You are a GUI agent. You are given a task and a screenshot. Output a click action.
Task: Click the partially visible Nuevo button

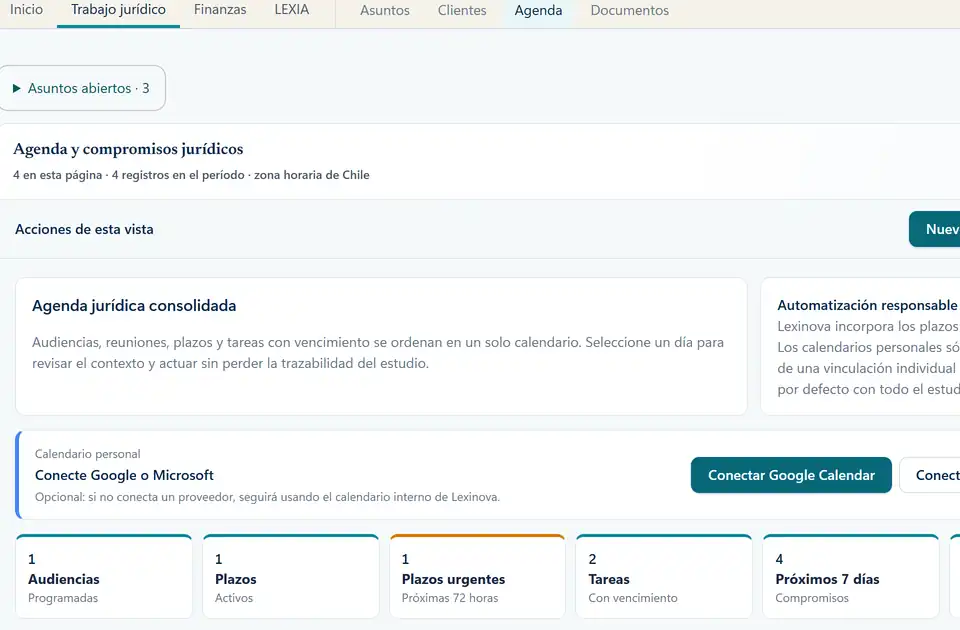click(x=935, y=229)
